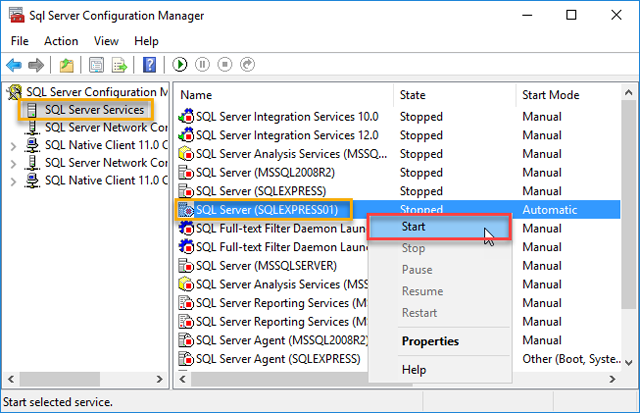The height and width of the screenshot is (413, 640).
Task: Click the icon of SQL Server (MSSQLSERVER)
Action: [x=186, y=265]
